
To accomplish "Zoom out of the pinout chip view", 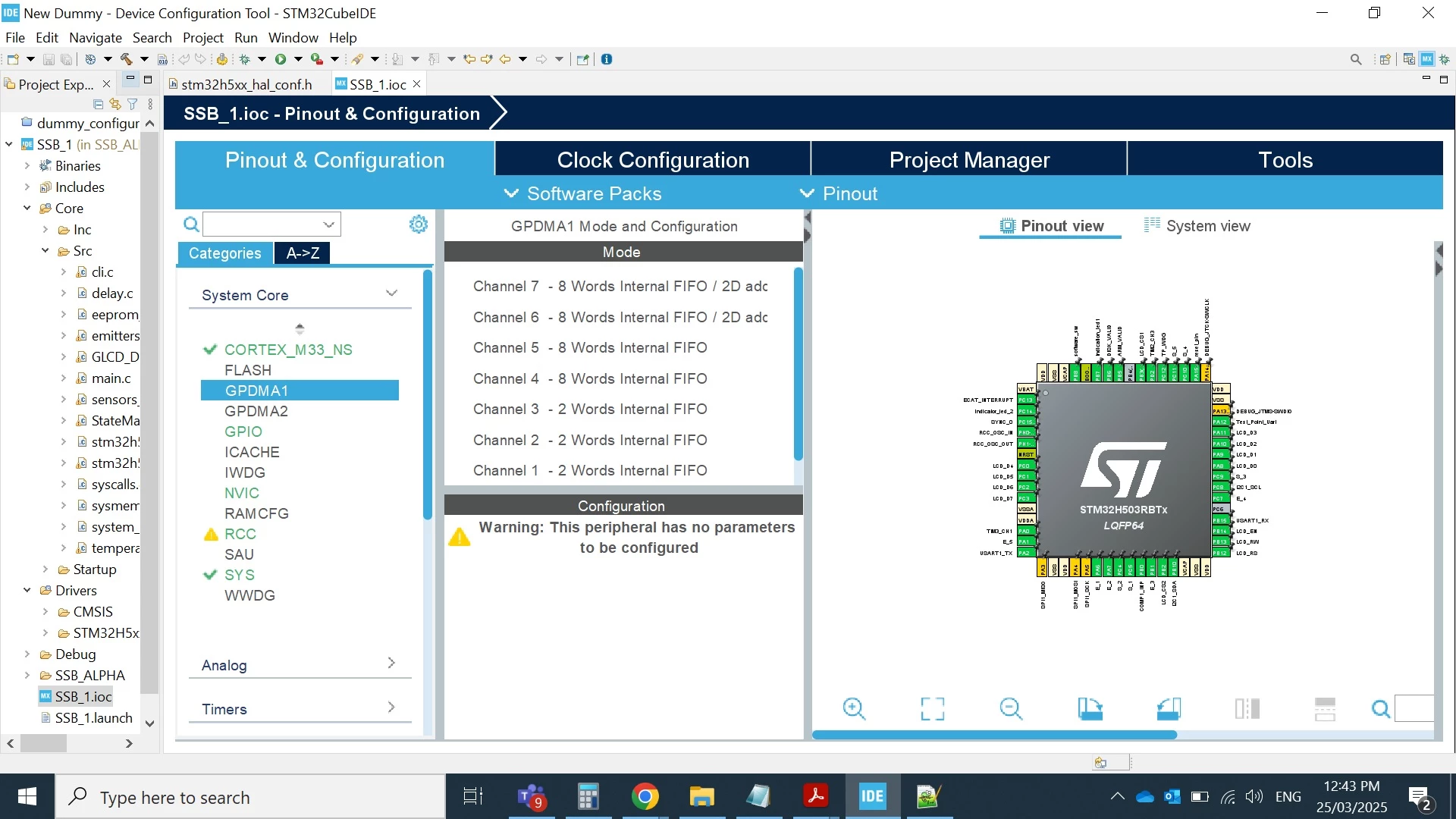I will point(1011,709).
